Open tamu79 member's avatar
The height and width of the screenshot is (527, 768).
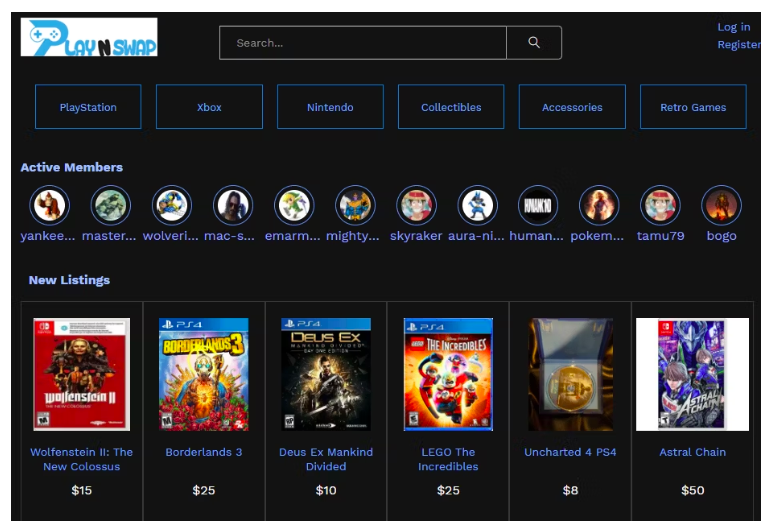point(660,205)
